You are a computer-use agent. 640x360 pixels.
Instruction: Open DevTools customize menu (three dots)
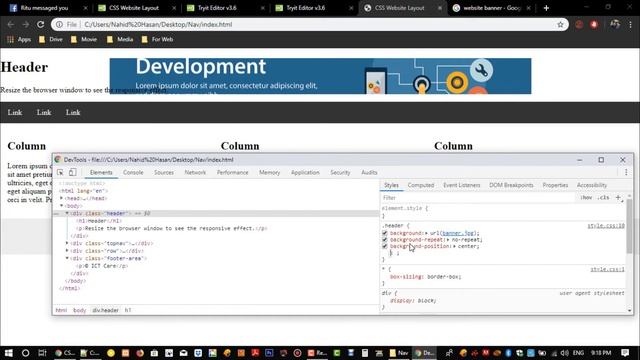pos(626,172)
